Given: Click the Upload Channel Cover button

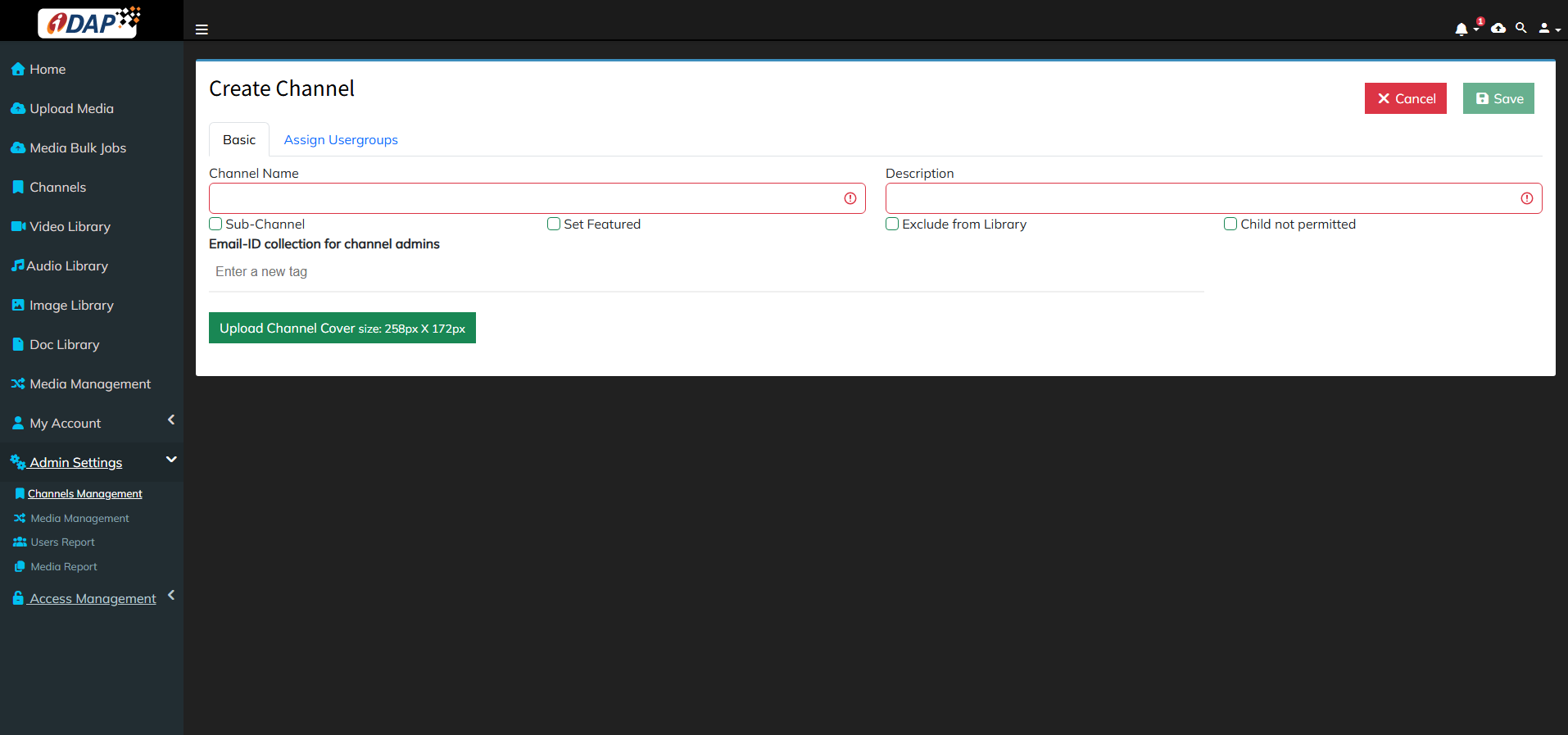Looking at the screenshot, I should (x=342, y=328).
